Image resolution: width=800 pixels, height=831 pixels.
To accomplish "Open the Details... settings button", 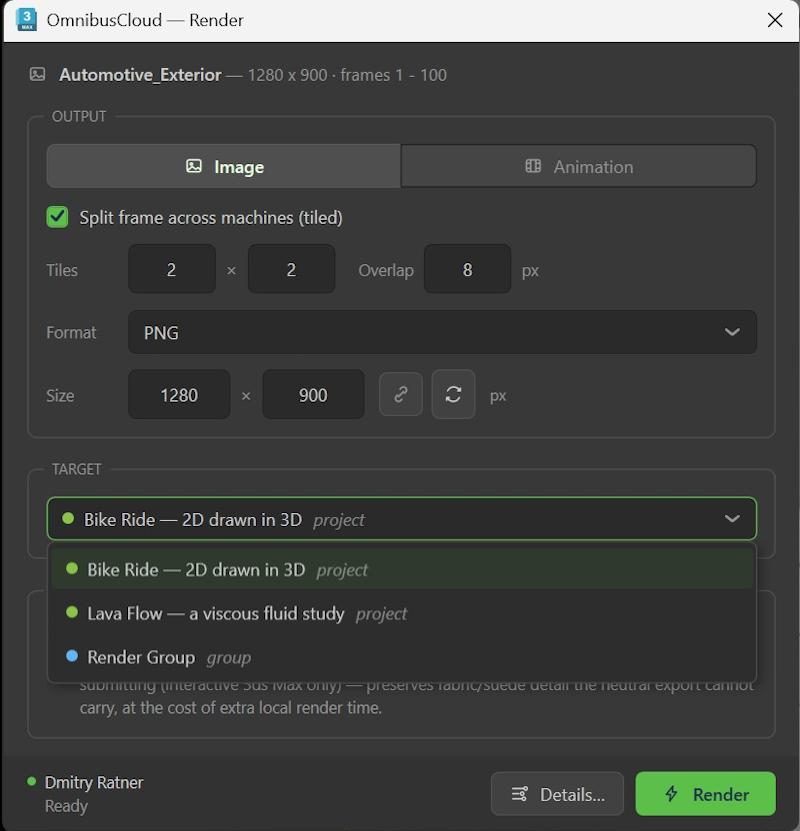I will point(557,794).
